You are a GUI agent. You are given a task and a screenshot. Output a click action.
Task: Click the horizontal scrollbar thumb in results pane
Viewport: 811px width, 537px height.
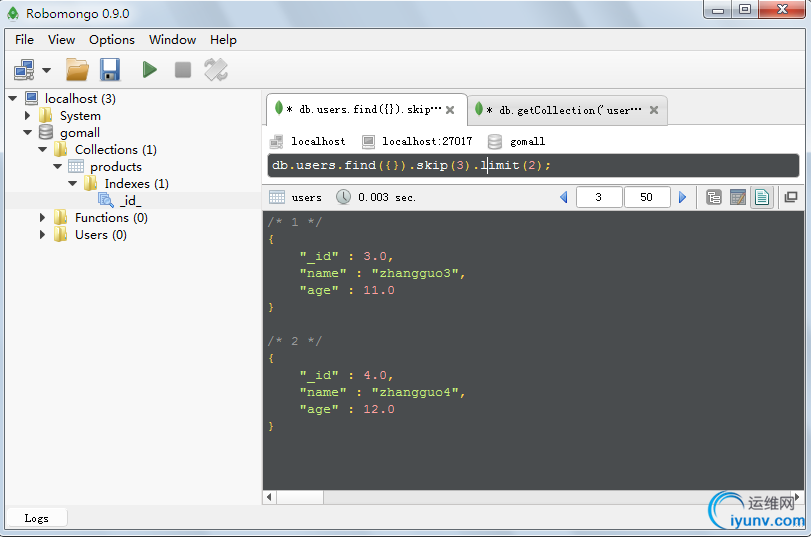coord(300,497)
